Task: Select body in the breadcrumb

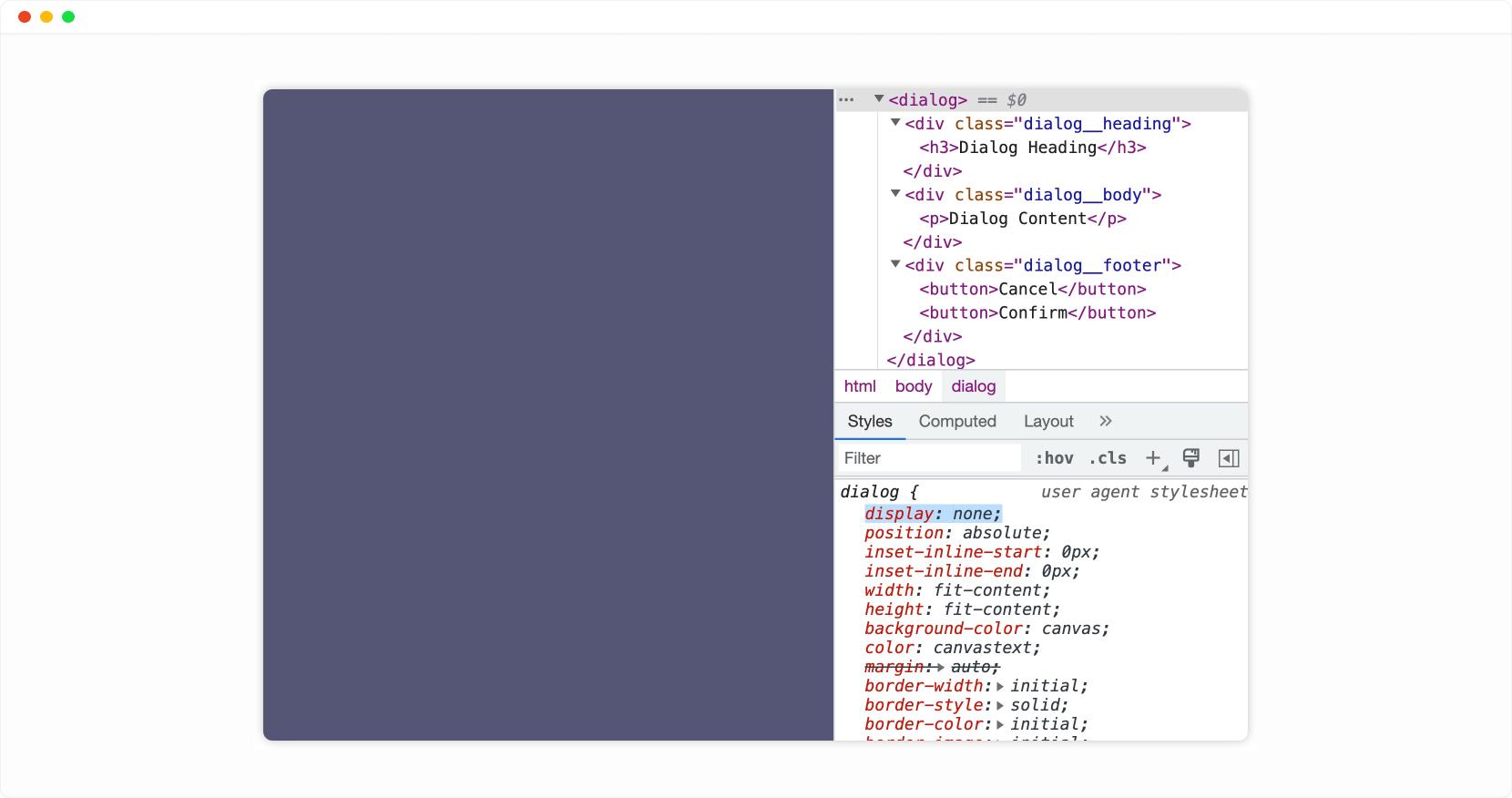Action: 914,386
